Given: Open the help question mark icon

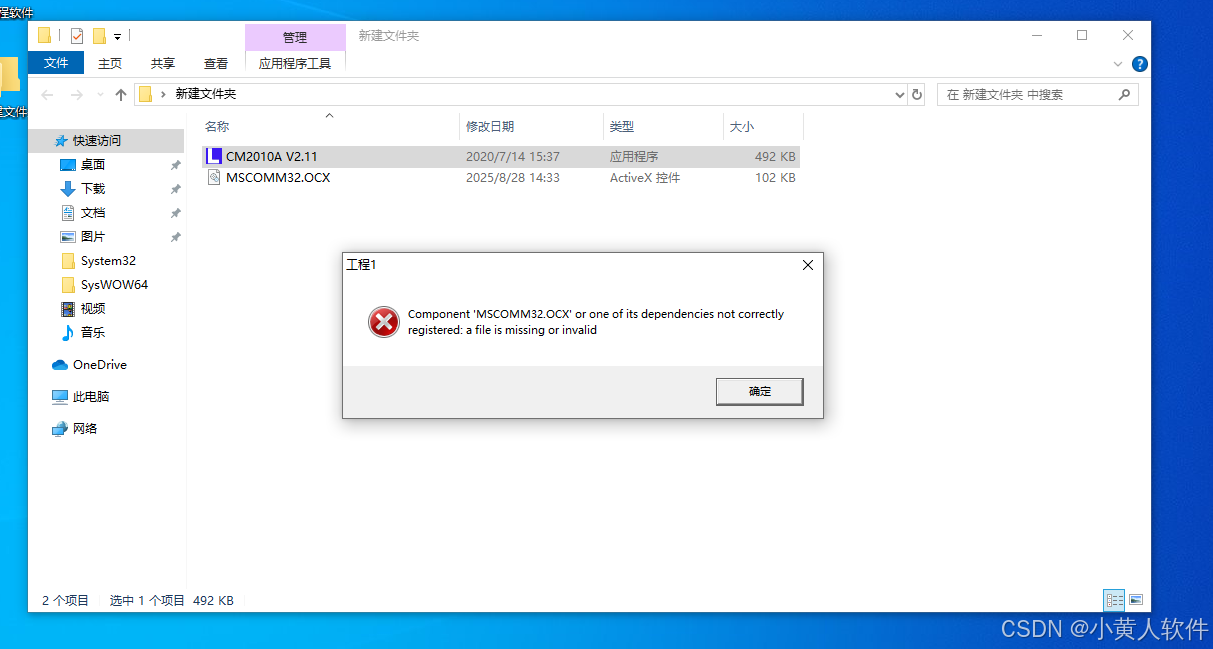Looking at the screenshot, I should click(1139, 64).
